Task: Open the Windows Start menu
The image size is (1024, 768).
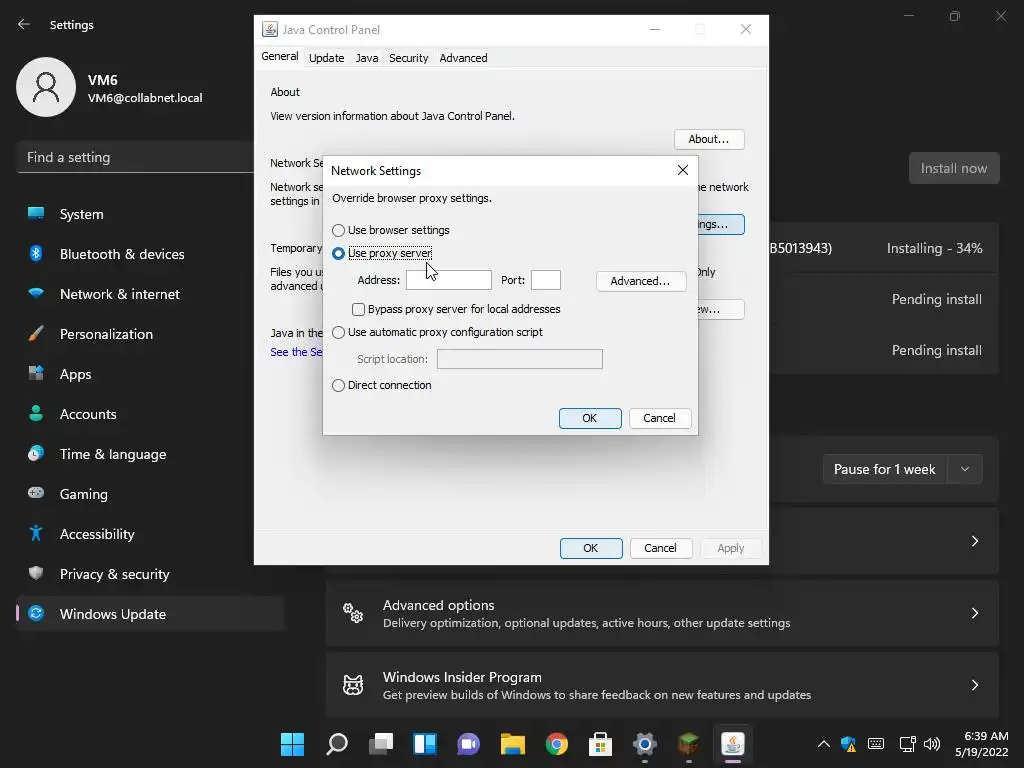Action: 292,744
